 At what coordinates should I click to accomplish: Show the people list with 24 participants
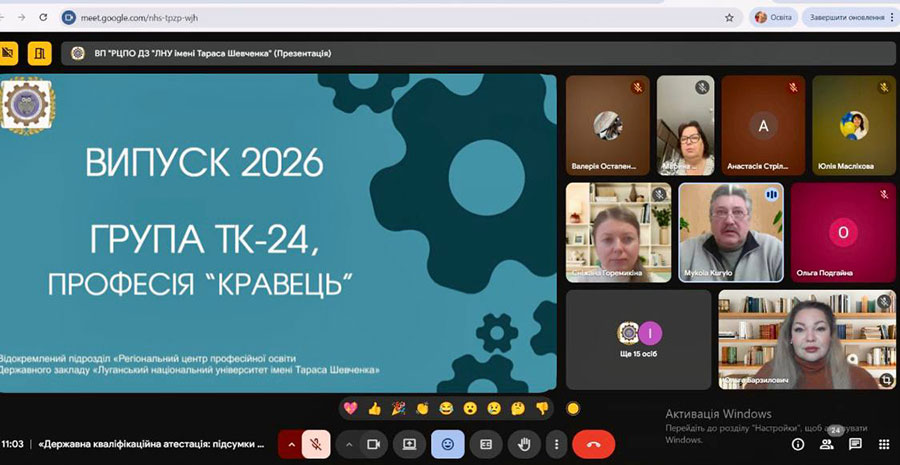click(x=827, y=444)
